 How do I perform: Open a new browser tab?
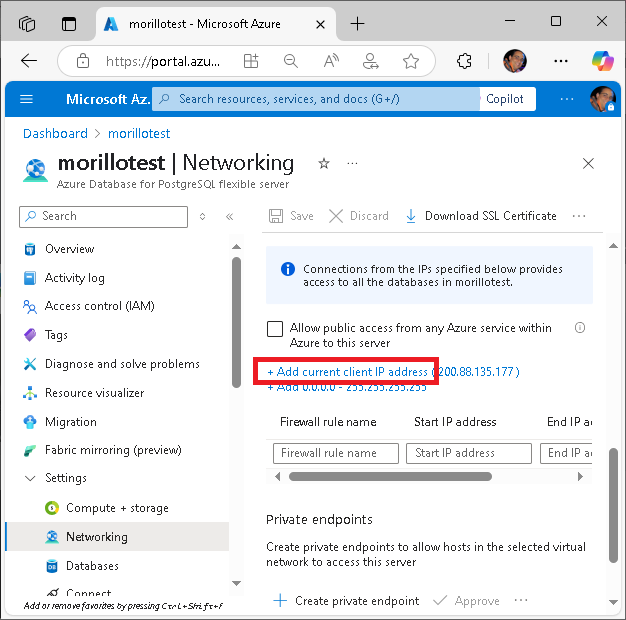tap(357, 24)
